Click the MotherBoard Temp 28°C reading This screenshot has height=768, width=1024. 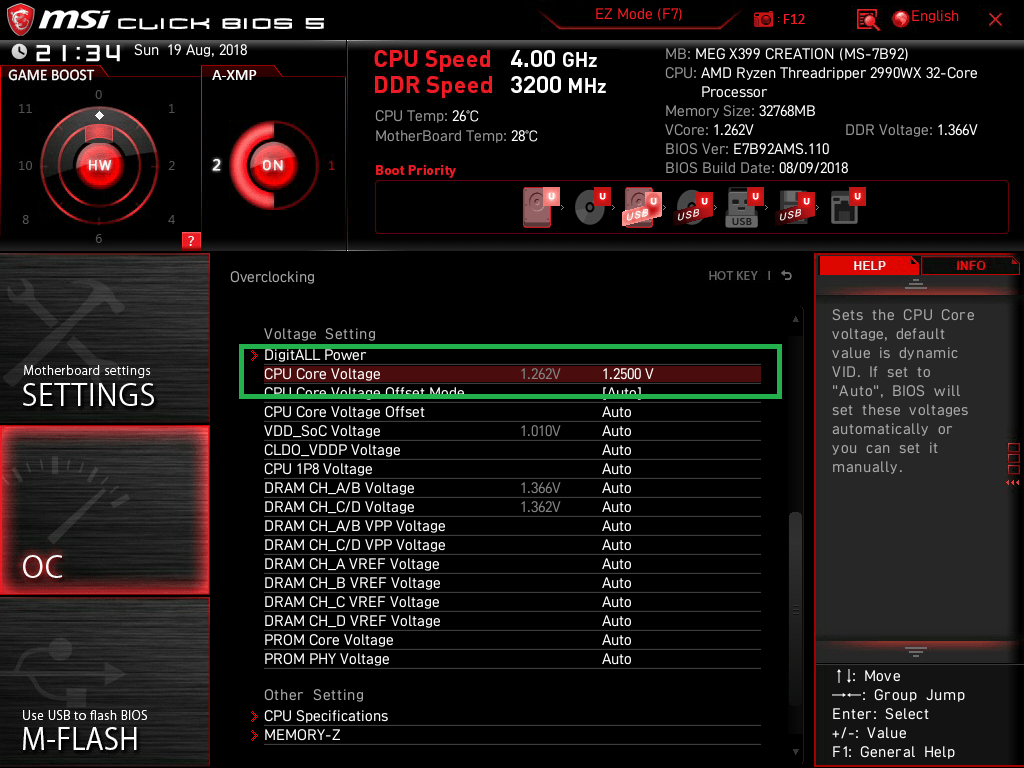pyautogui.click(x=456, y=136)
